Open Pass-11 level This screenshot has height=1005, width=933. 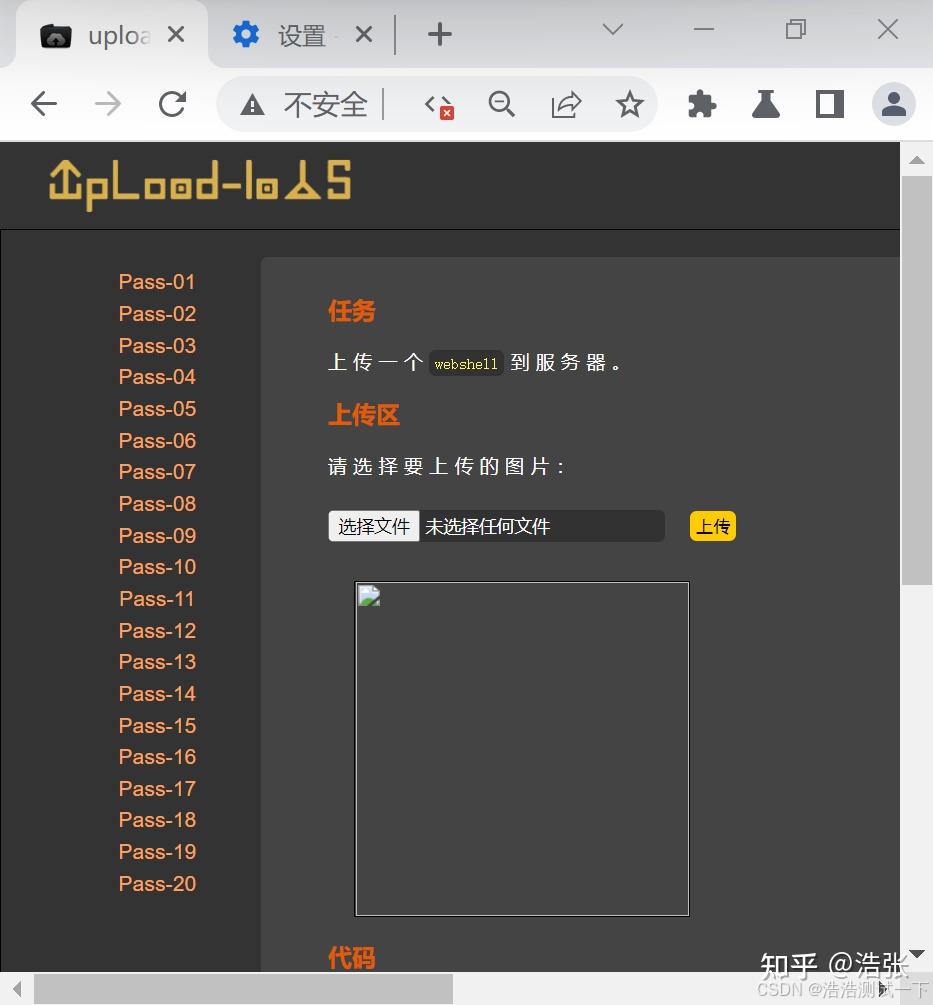pyautogui.click(x=157, y=599)
